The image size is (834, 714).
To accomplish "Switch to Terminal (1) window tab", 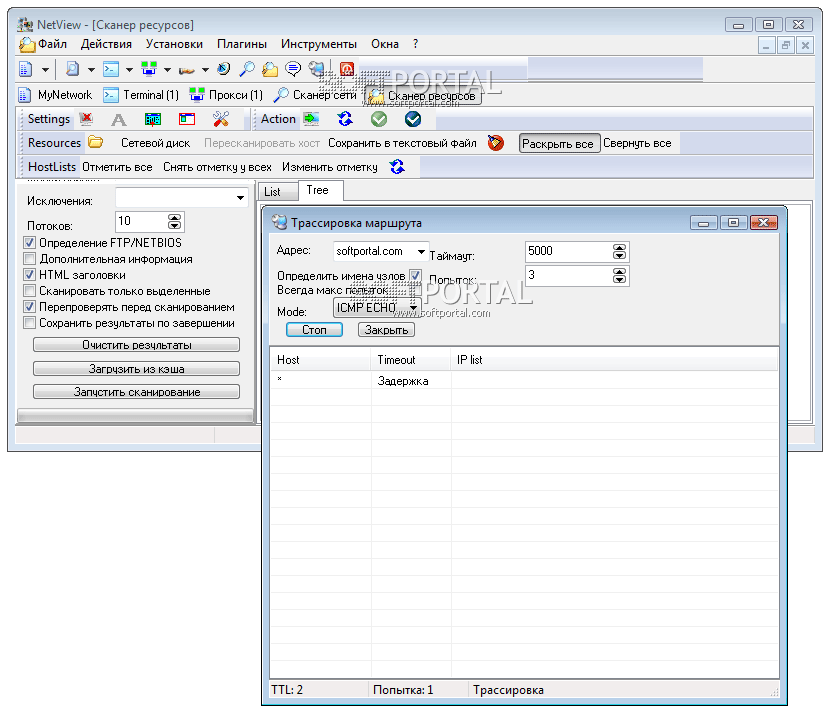I will pos(141,95).
